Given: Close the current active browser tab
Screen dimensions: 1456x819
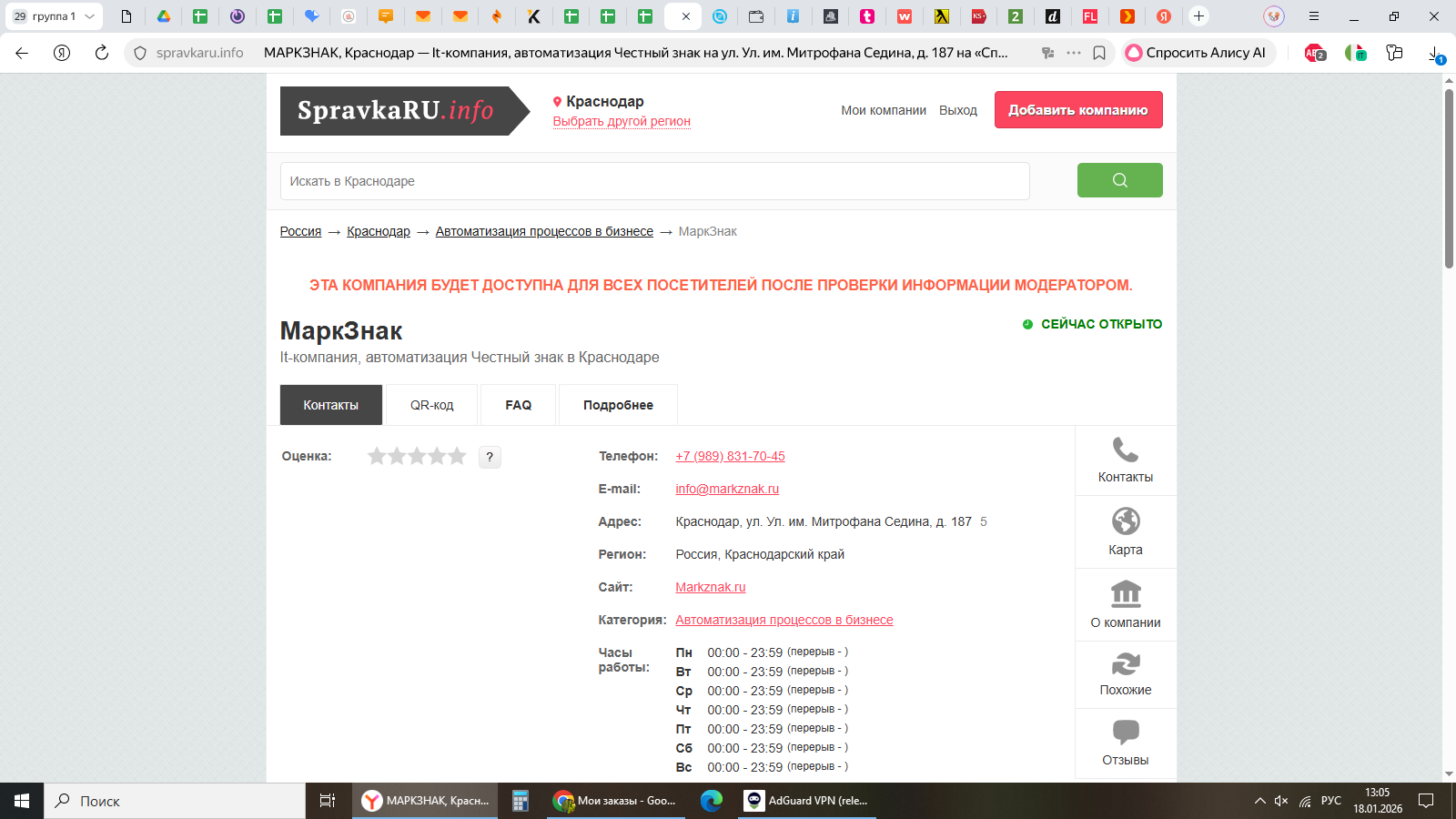Looking at the screenshot, I should (686, 16).
